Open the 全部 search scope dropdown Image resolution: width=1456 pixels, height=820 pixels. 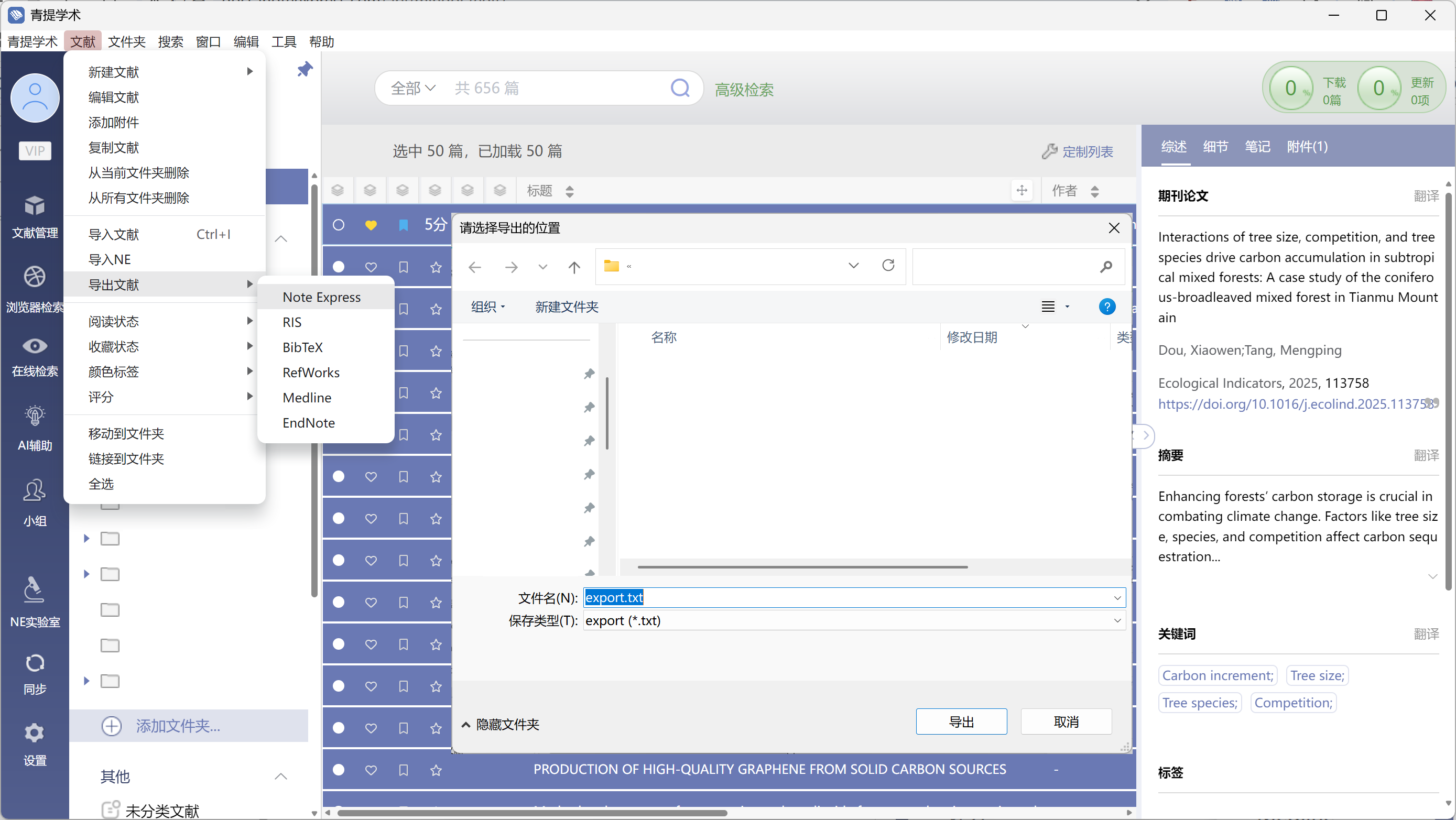[x=412, y=88]
